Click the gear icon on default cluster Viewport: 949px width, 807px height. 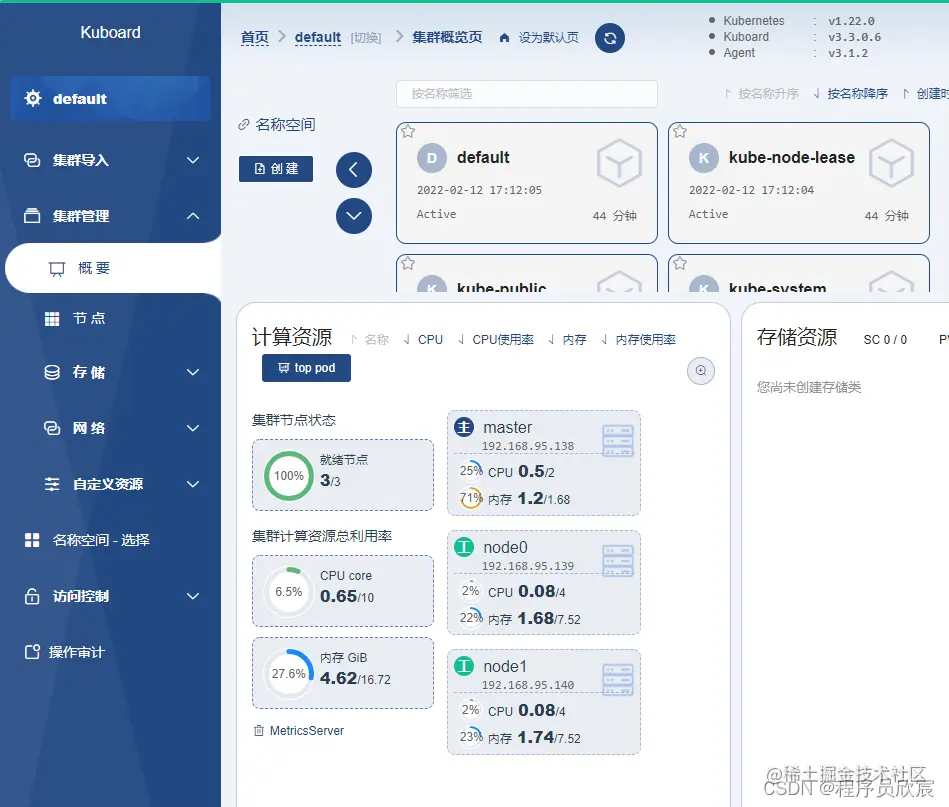(33, 98)
